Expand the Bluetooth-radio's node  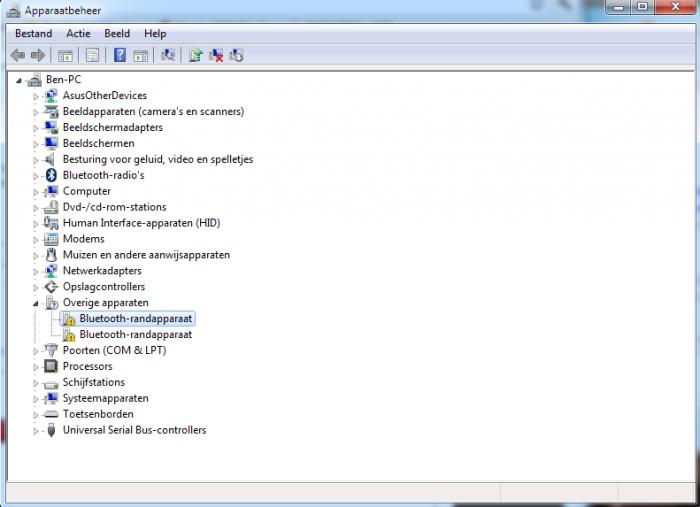tap(35, 176)
